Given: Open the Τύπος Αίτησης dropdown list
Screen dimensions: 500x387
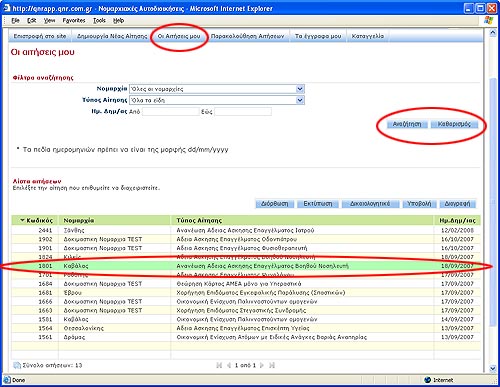Looking at the screenshot, I should pyautogui.click(x=300, y=100).
